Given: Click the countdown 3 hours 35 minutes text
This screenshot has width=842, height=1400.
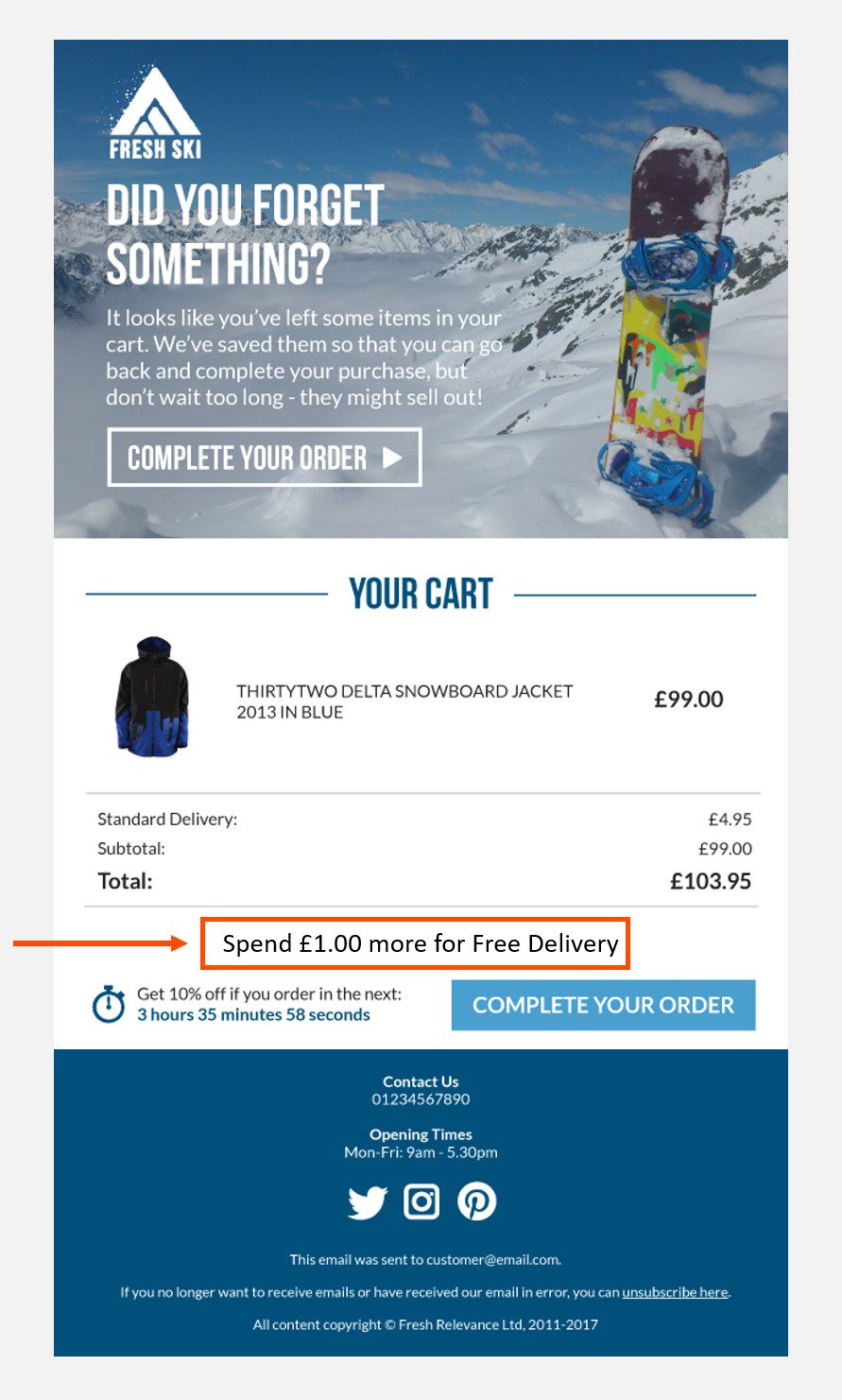Looking at the screenshot, I should (x=253, y=1015).
